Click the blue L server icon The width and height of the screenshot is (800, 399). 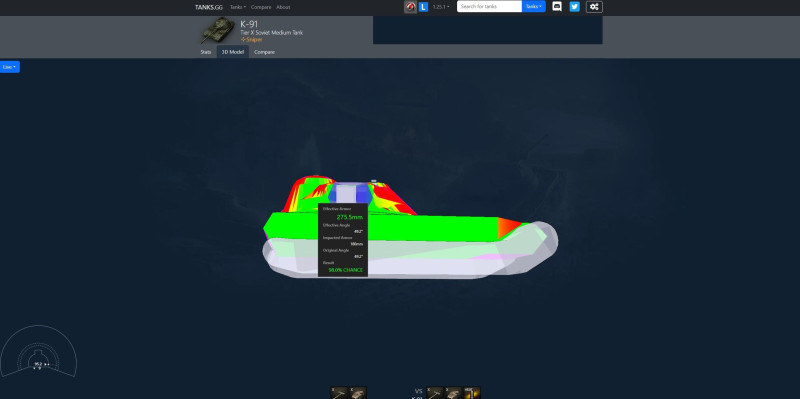point(423,7)
